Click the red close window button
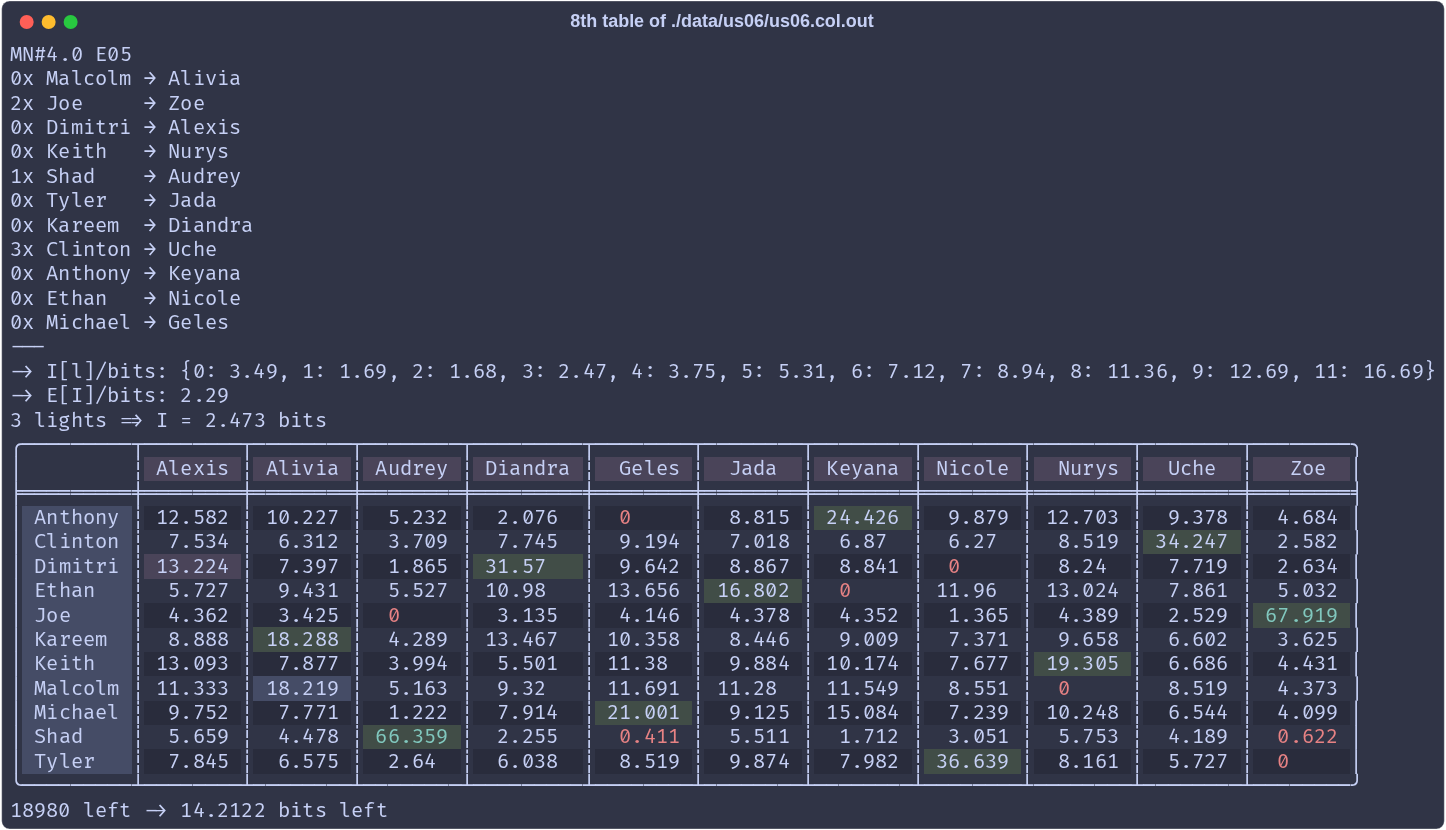This screenshot has width=1446, height=830. (26, 22)
